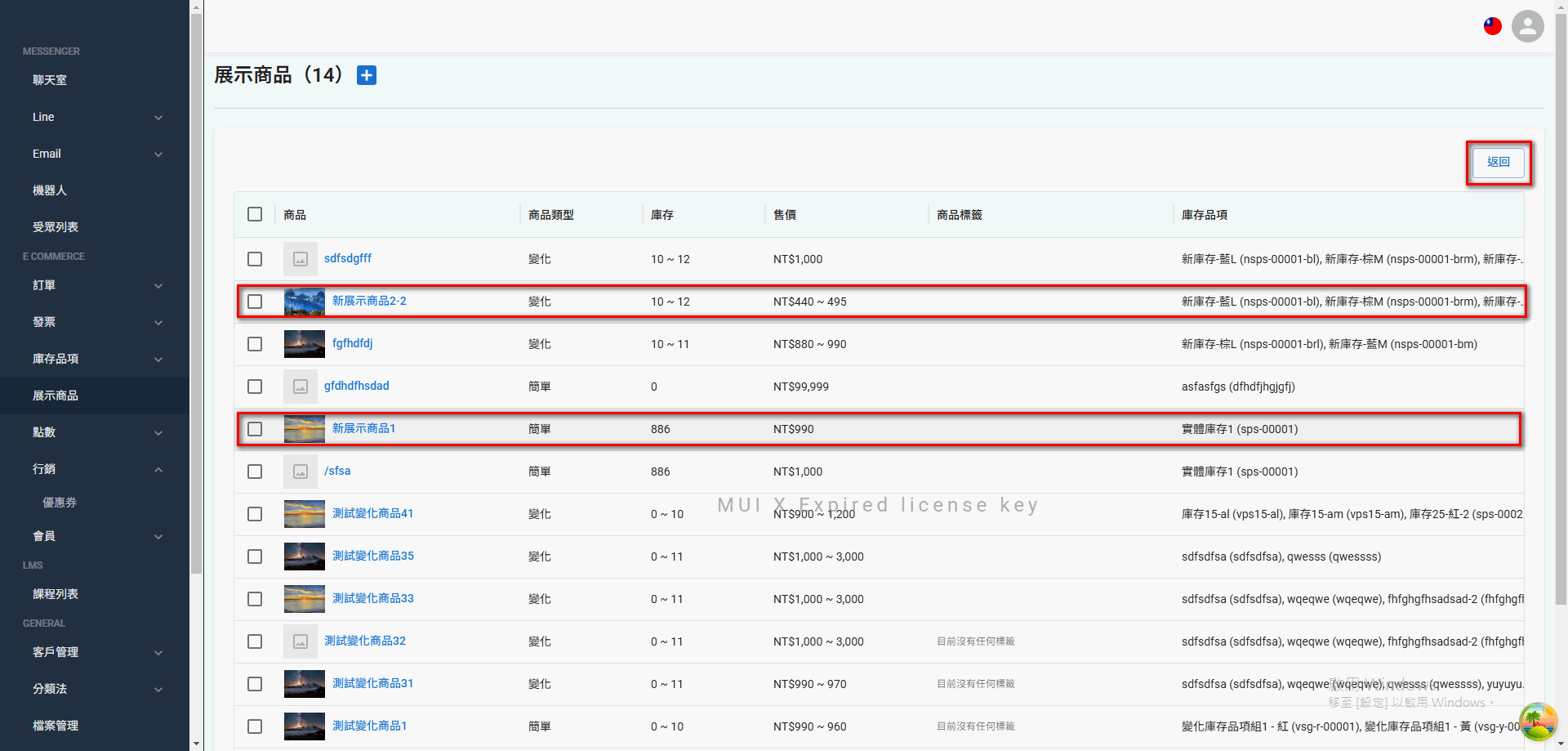Expand the Line sidebar menu
1568x751 pixels.
(x=95, y=117)
